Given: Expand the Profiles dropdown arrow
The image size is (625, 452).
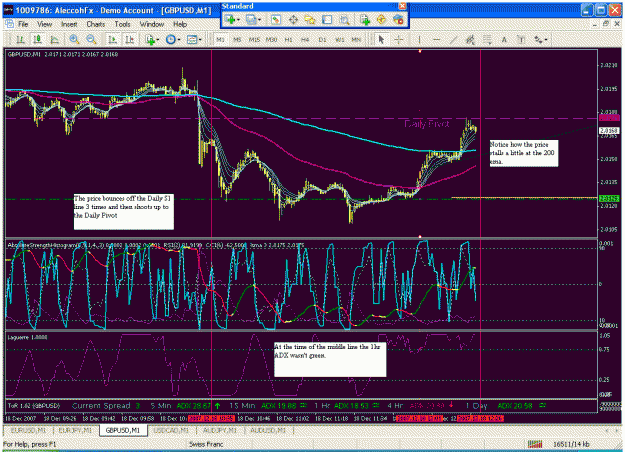Looking at the screenshot, I should (259, 20).
